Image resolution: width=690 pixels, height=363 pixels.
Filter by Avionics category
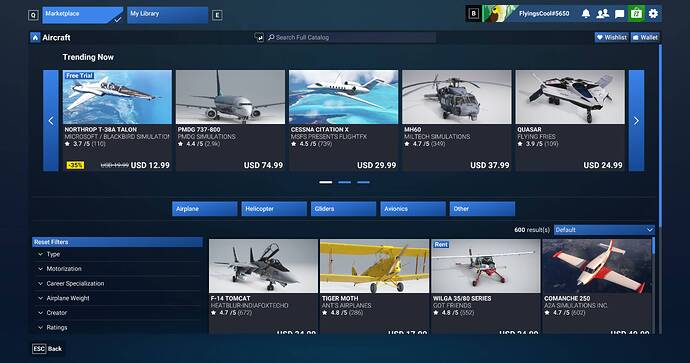pos(413,209)
